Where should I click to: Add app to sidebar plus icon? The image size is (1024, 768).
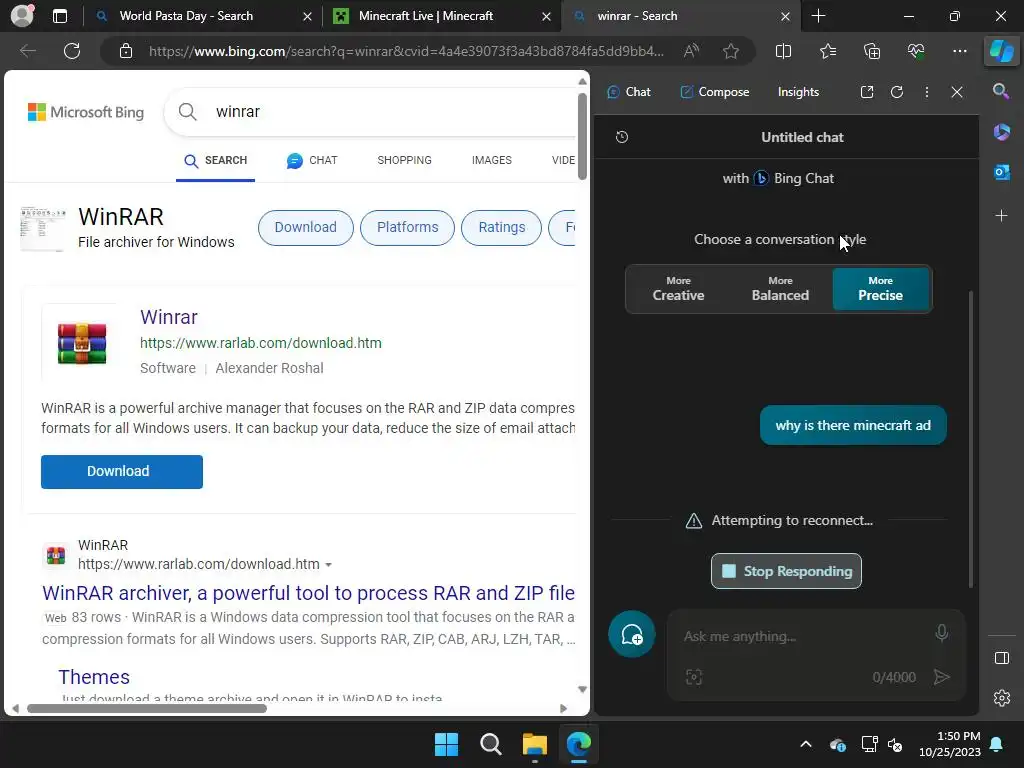[1001, 216]
